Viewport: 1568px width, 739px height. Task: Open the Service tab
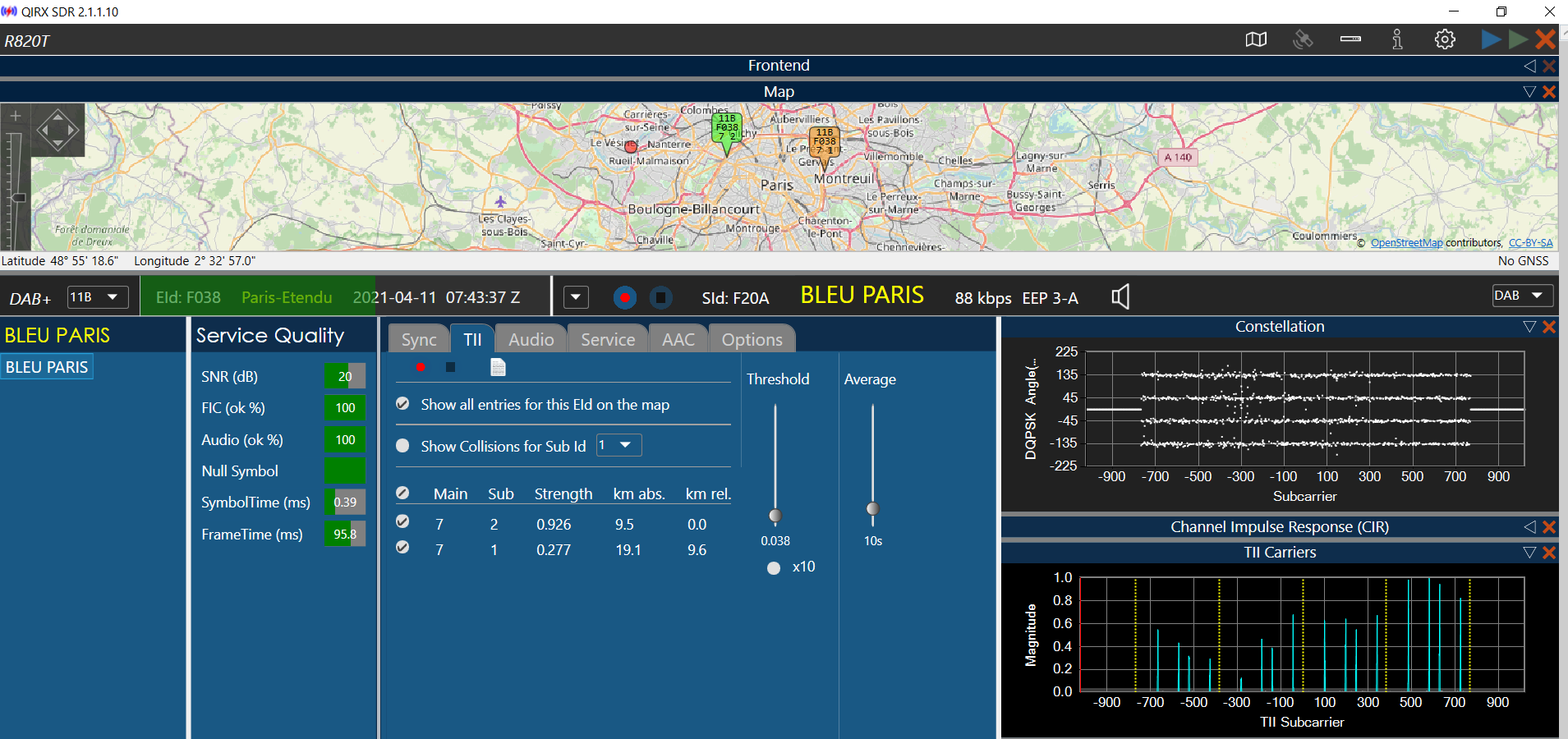tap(608, 339)
